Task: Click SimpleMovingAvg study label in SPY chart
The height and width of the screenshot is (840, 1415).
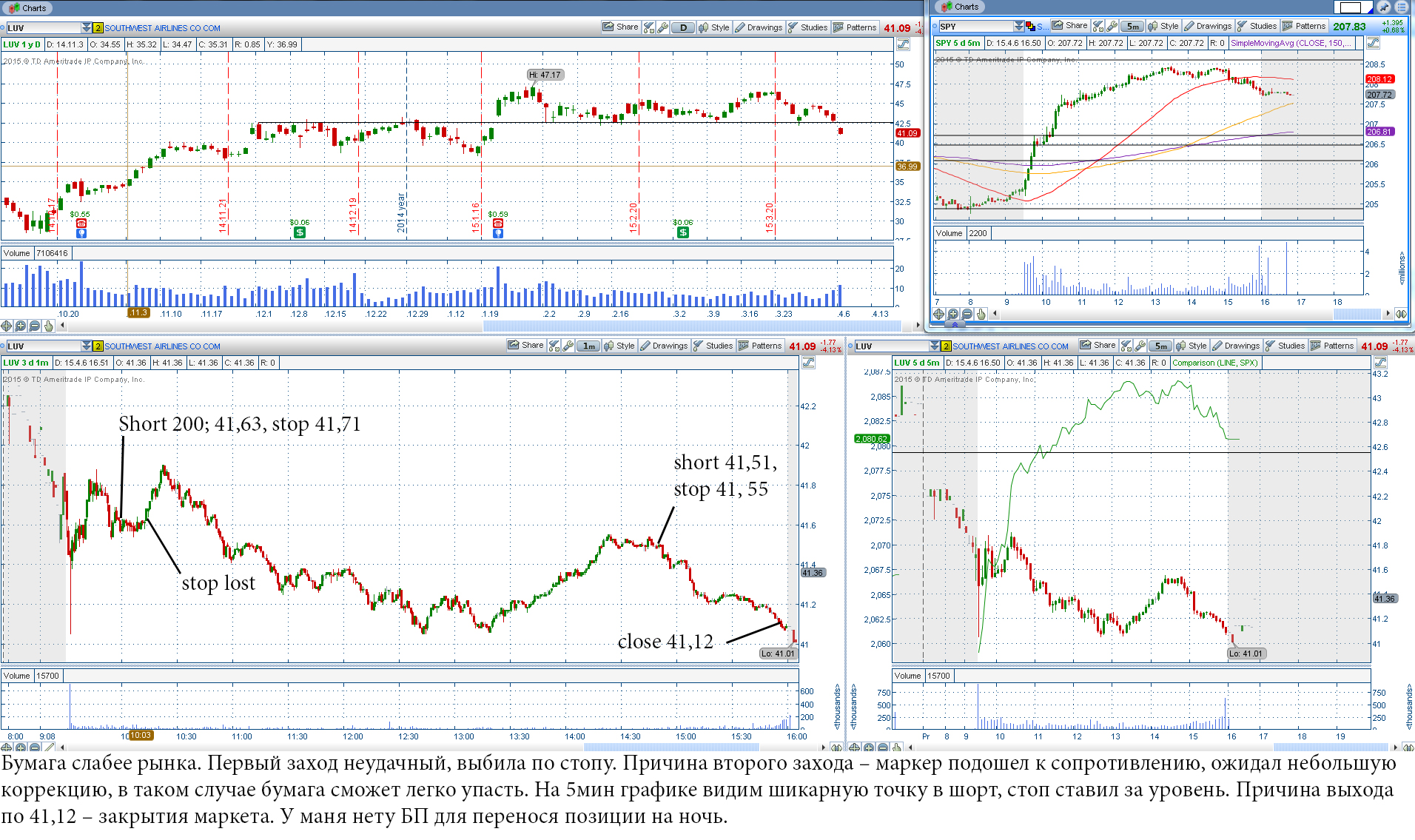Action: [x=1291, y=43]
